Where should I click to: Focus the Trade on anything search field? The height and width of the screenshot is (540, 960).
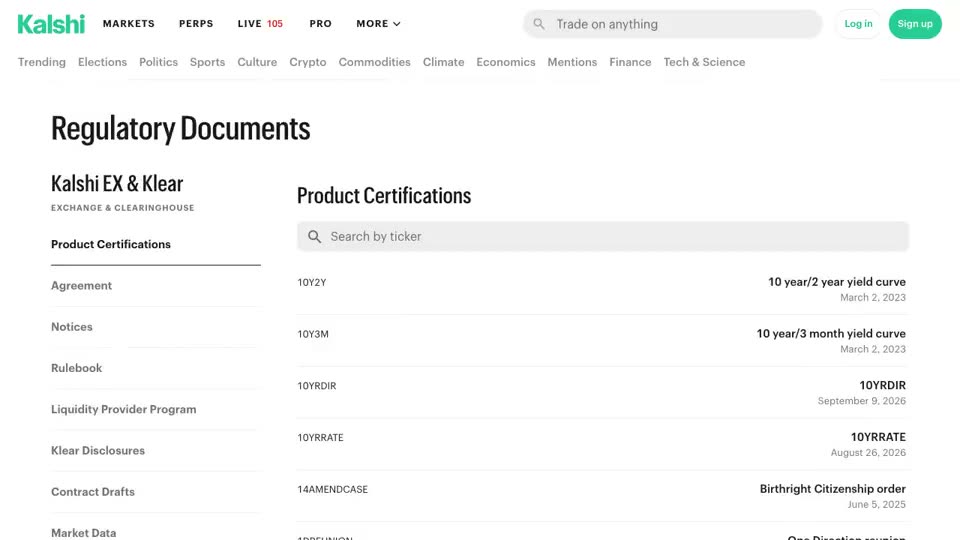click(672, 24)
